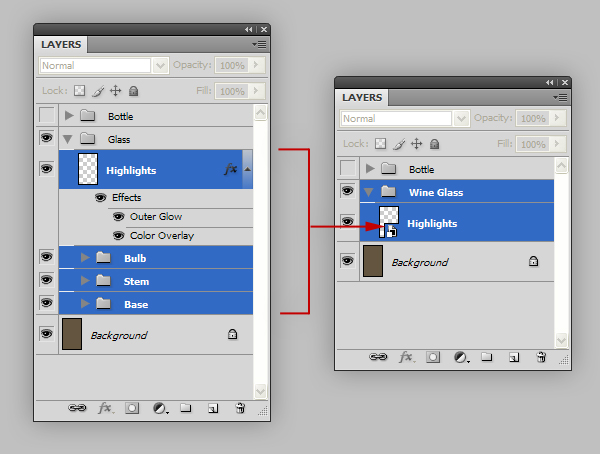Open layer style fx menu in left panel
The width and height of the screenshot is (600, 454).
click(x=106, y=408)
